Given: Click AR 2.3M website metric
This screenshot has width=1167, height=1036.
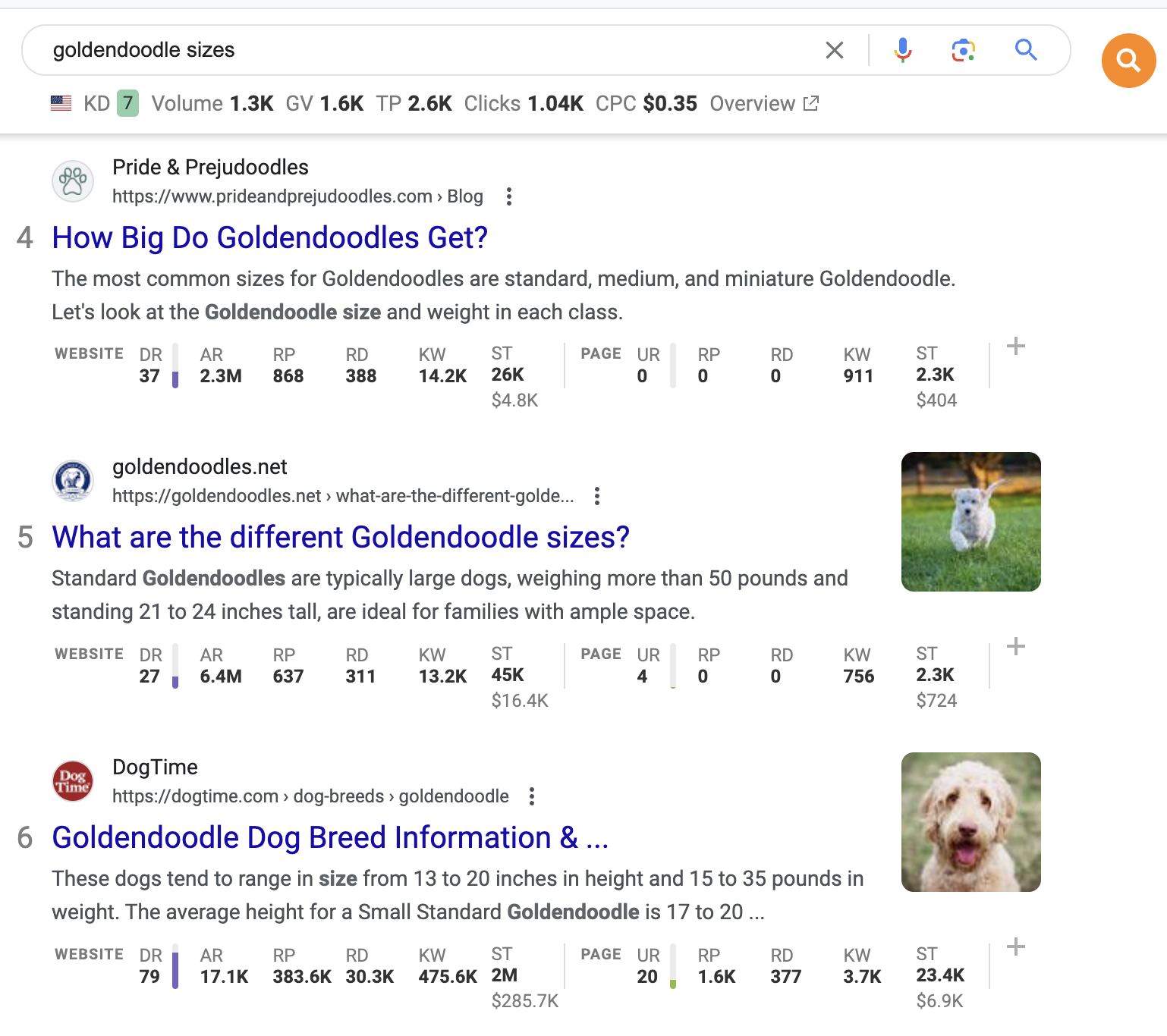Looking at the screenshot, I should point(221,366).
